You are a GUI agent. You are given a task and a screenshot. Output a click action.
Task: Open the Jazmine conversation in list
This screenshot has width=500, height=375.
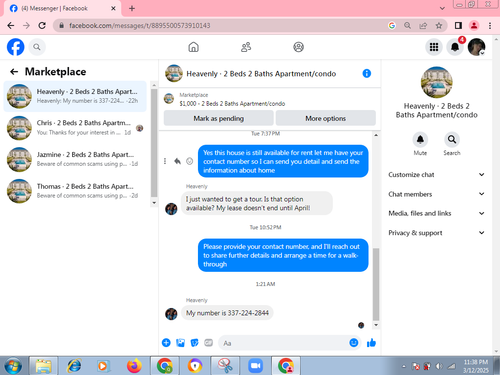point(75,159)
